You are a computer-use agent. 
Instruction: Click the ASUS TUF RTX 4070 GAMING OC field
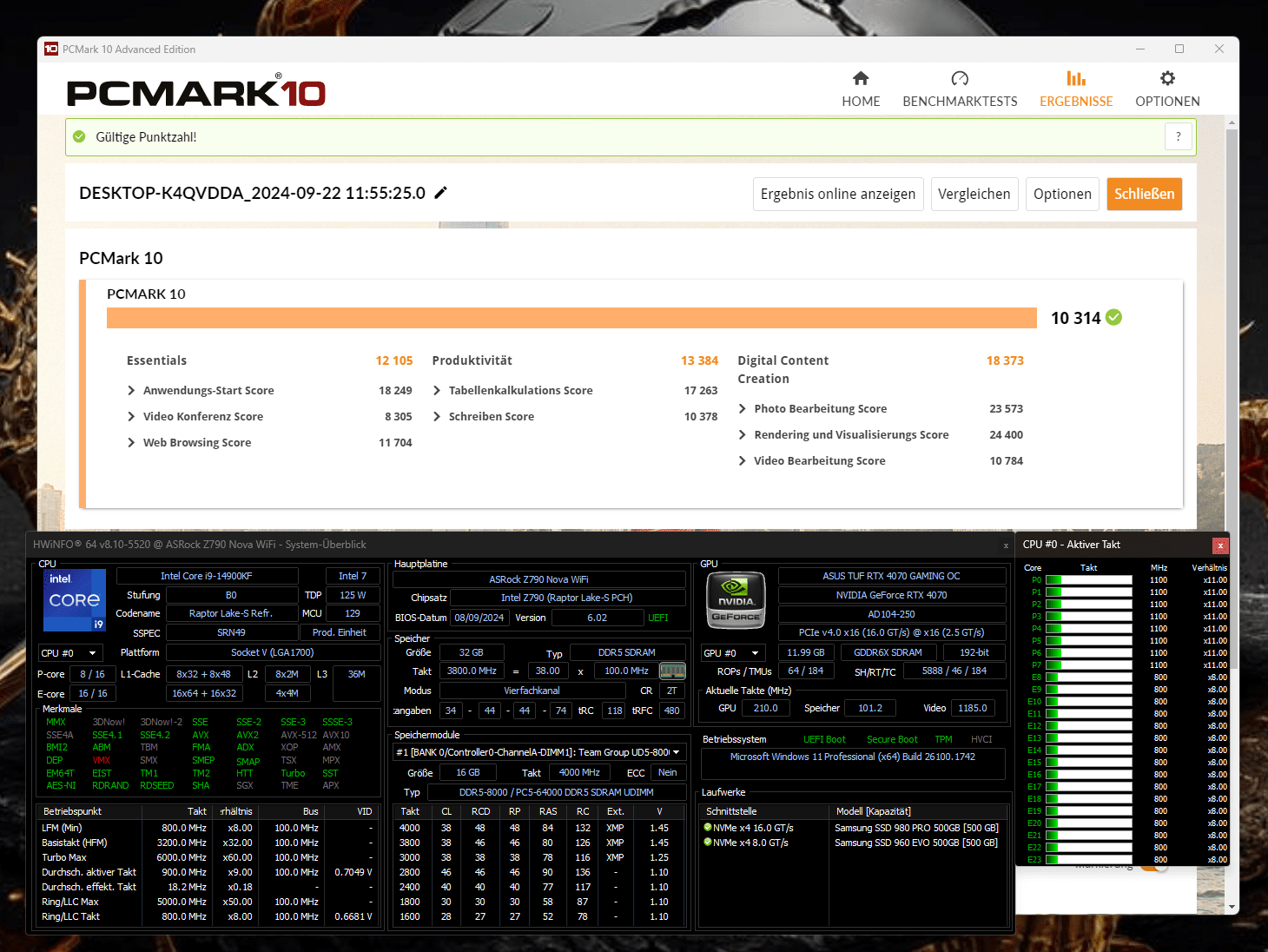pos(892,576)
